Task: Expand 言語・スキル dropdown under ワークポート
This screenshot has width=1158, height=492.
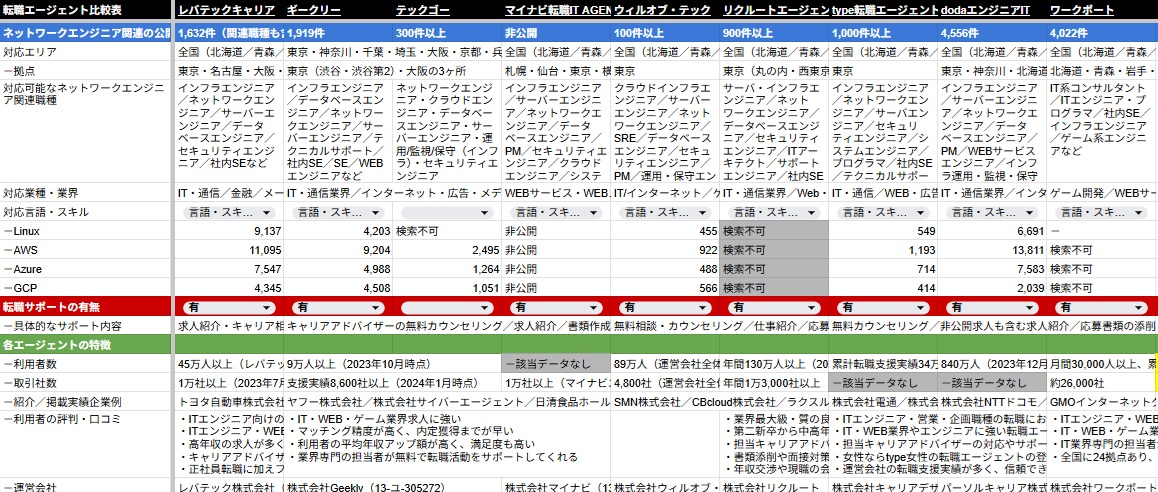Action: click(x=1101, y=212)
